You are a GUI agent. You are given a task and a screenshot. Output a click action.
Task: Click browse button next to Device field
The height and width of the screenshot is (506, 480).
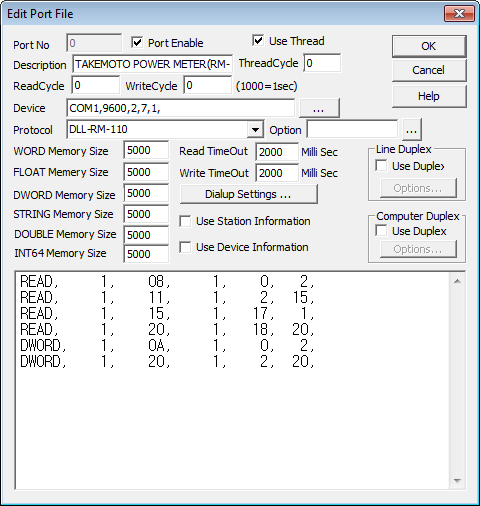pos(319,108)
